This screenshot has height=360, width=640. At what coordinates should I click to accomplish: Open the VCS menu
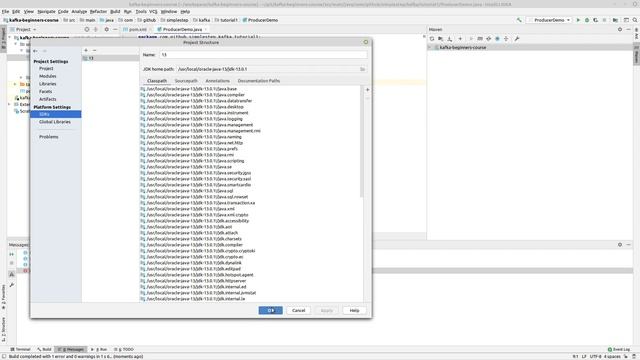tap(153, 11)
